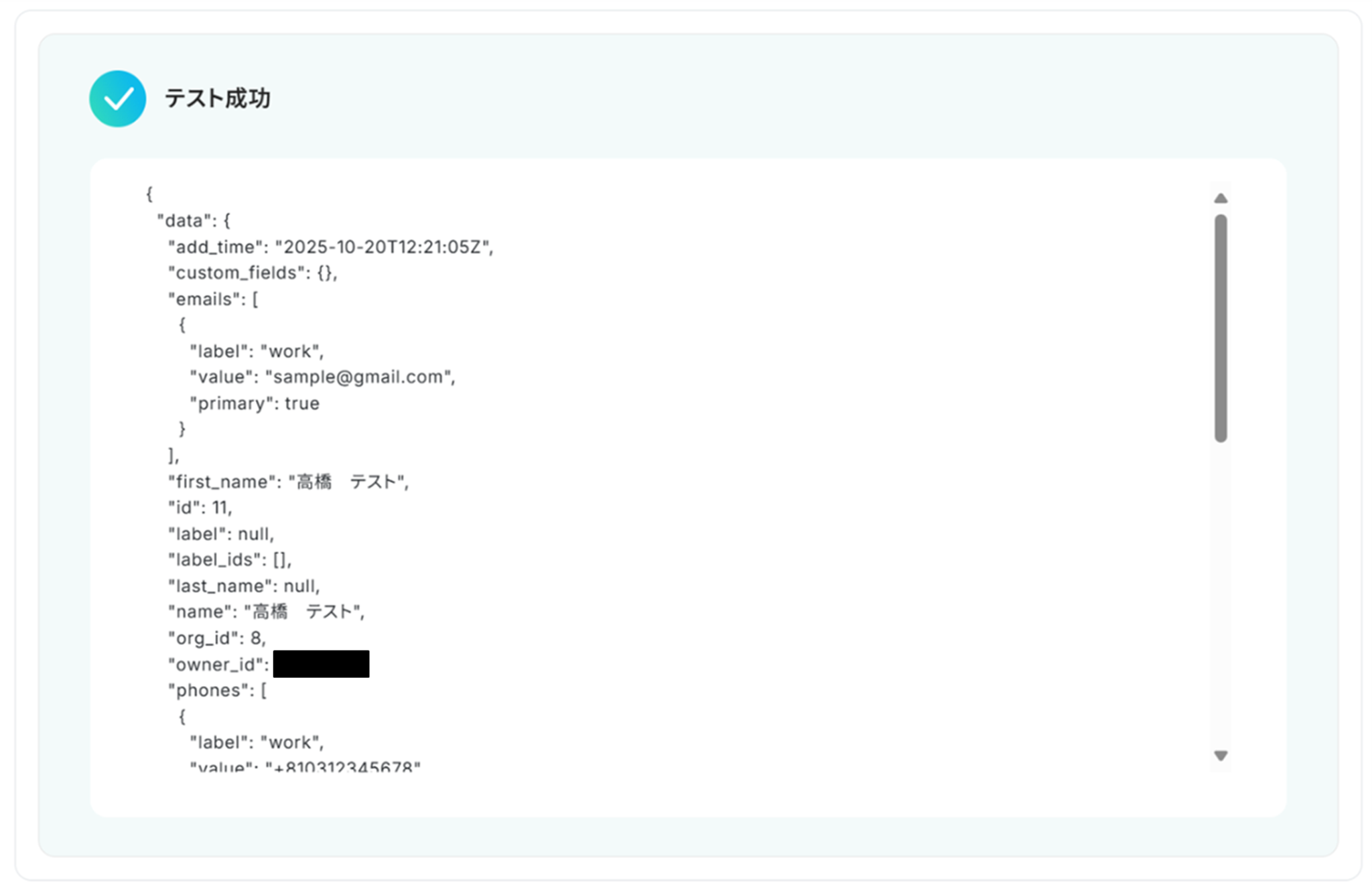Click the sample@gmail.com email value
This screenshot has height=893, width=1372.
pos(358,377)
